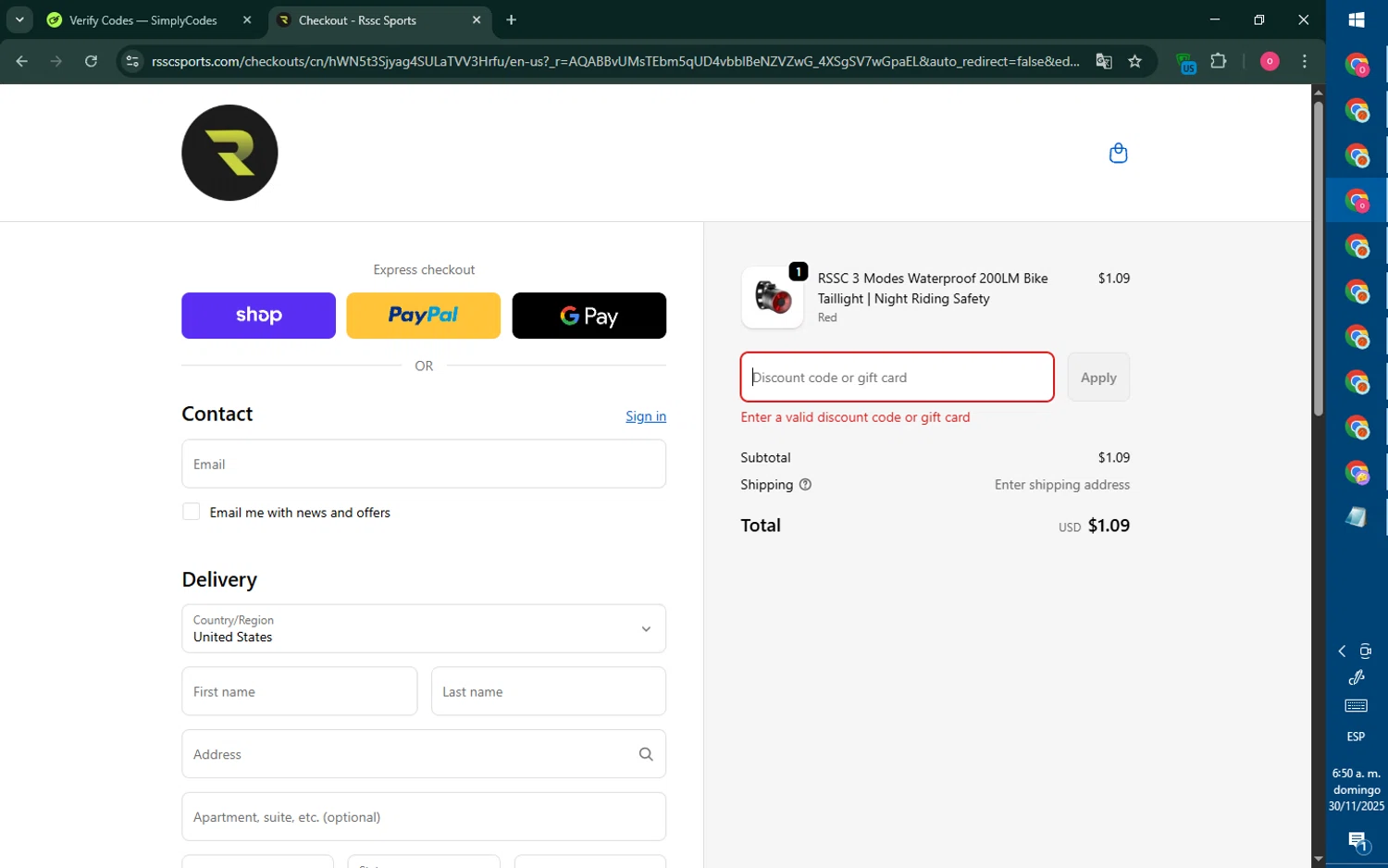Focus the First name field
Viewport: 1388px width, 868px height.
tap(299, 691)
